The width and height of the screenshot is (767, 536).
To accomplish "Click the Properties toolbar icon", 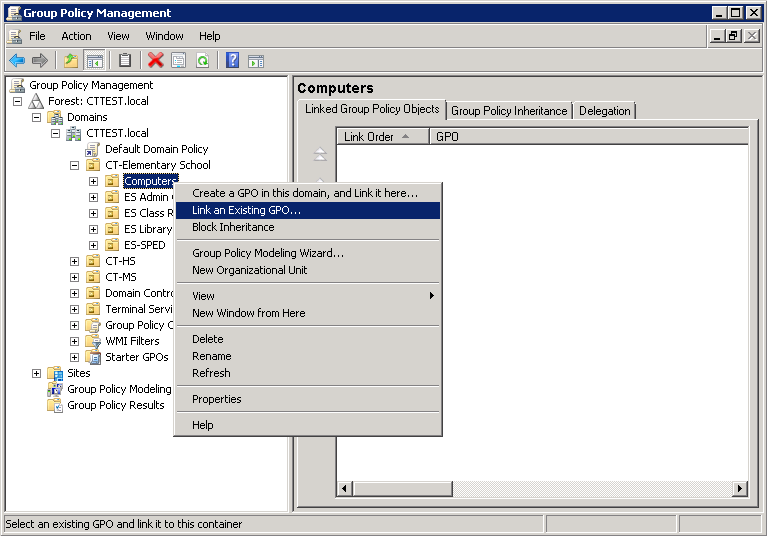I will (x=179, y=60).
